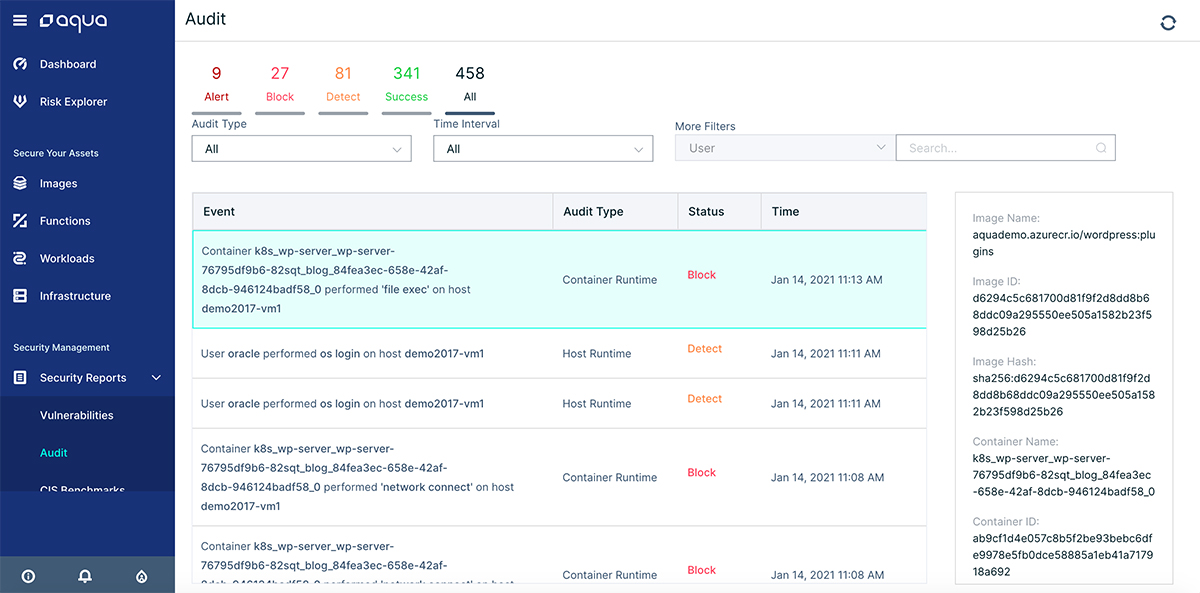Click the Container Name value in details

click(x=1064, y=475)
